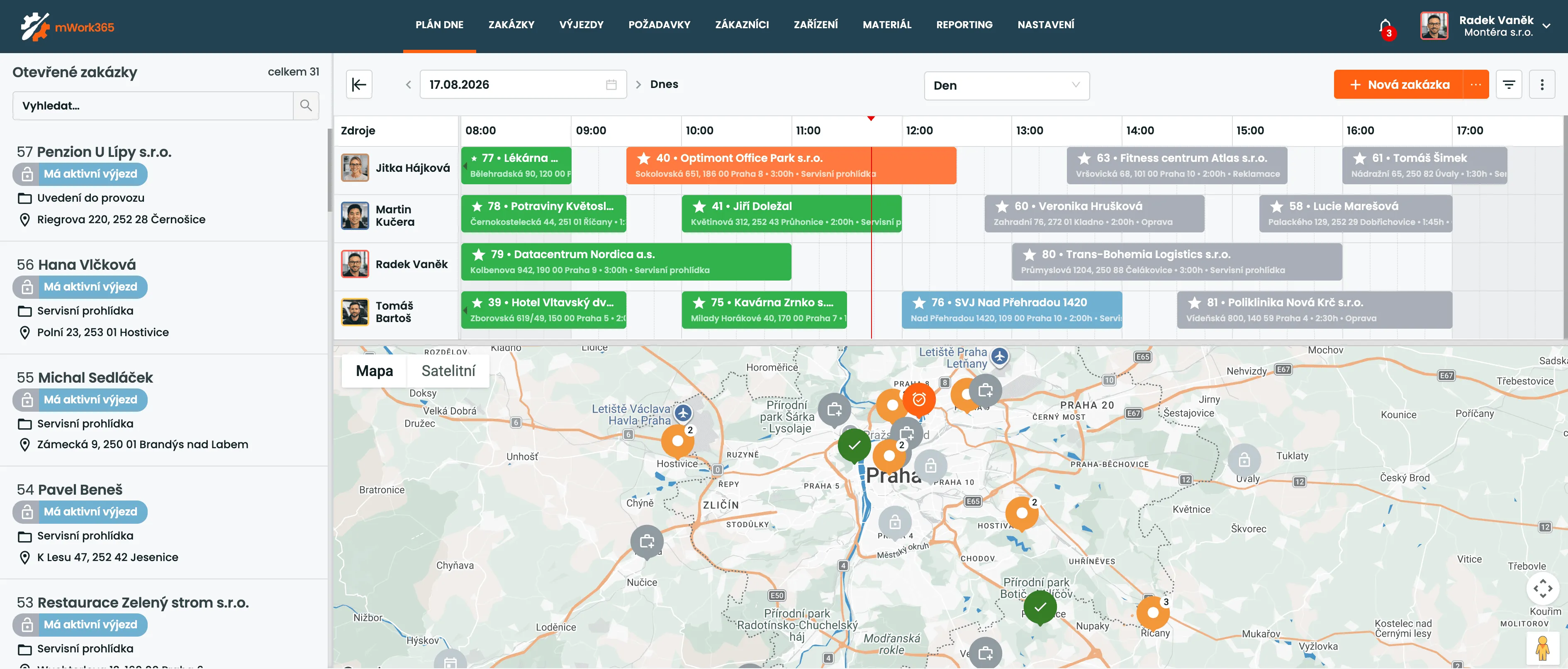The image size is (1568, 669).
Task: Click the date field 17.08.2026
Action: click(x=523, y=85)
